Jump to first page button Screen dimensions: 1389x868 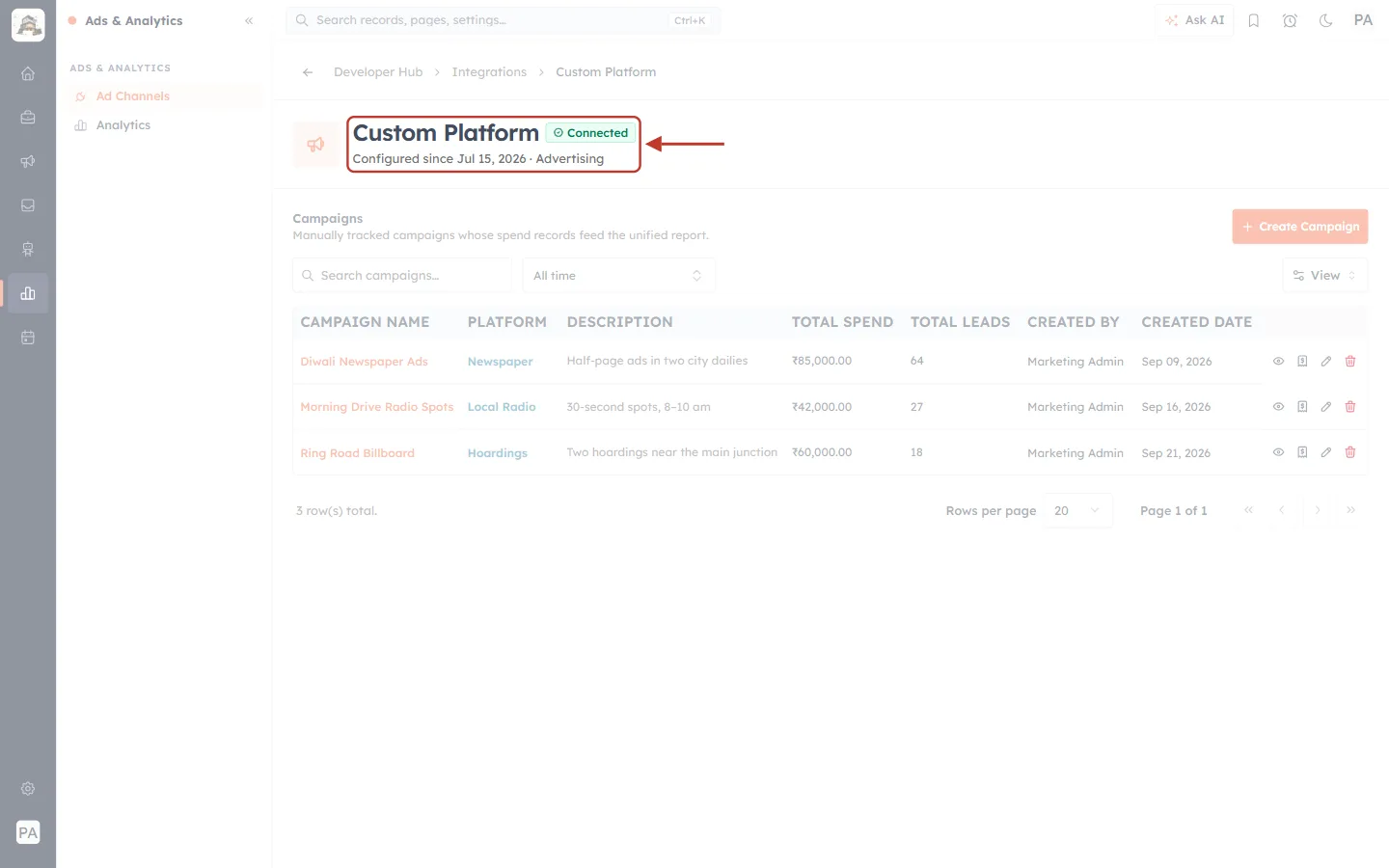(x=1248, y=510)
